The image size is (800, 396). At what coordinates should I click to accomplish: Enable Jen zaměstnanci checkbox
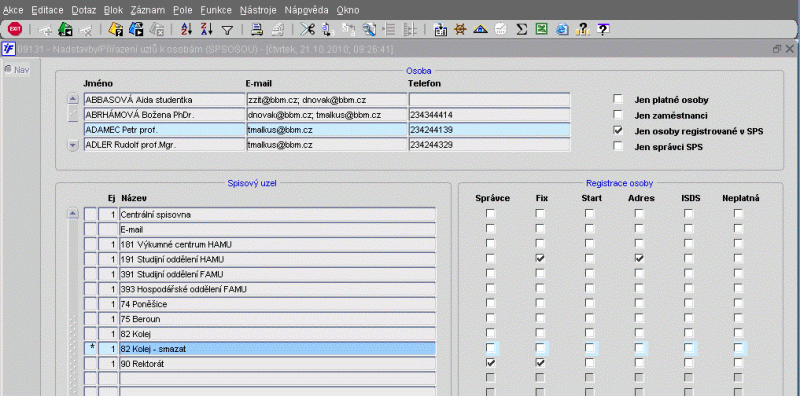tap(618, 114)
